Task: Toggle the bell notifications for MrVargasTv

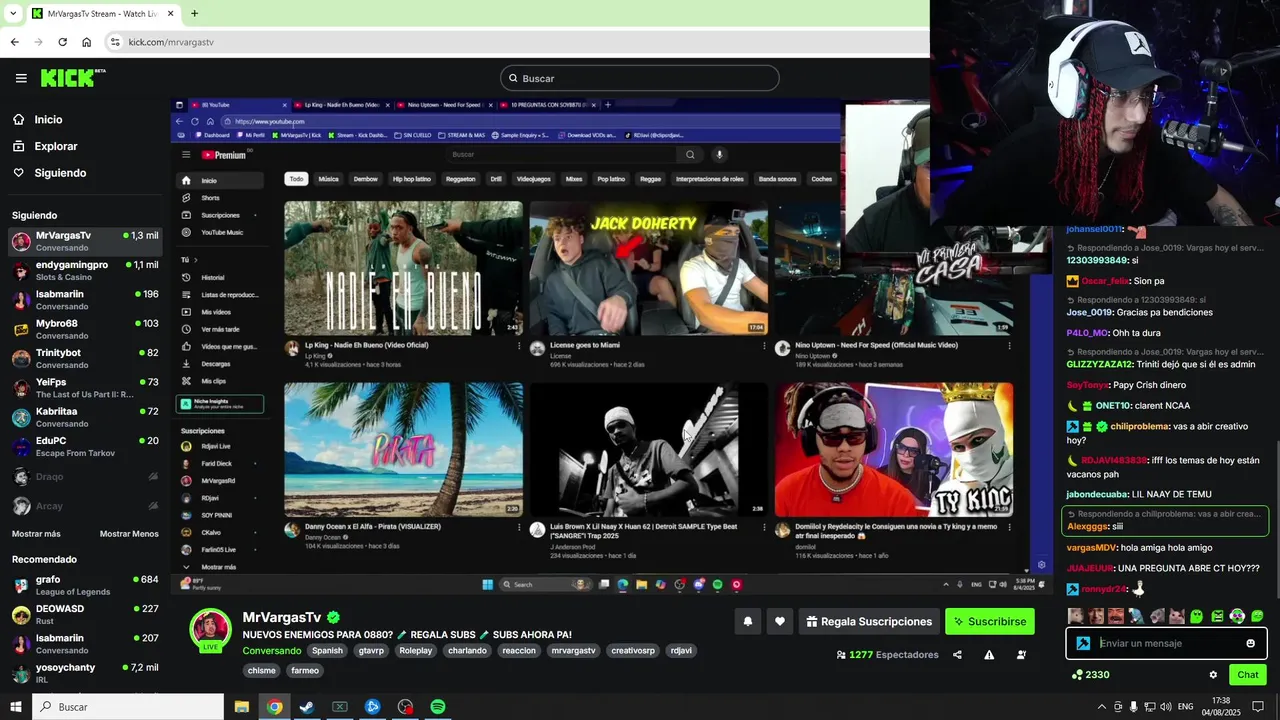Action: (x=747, y=621)
